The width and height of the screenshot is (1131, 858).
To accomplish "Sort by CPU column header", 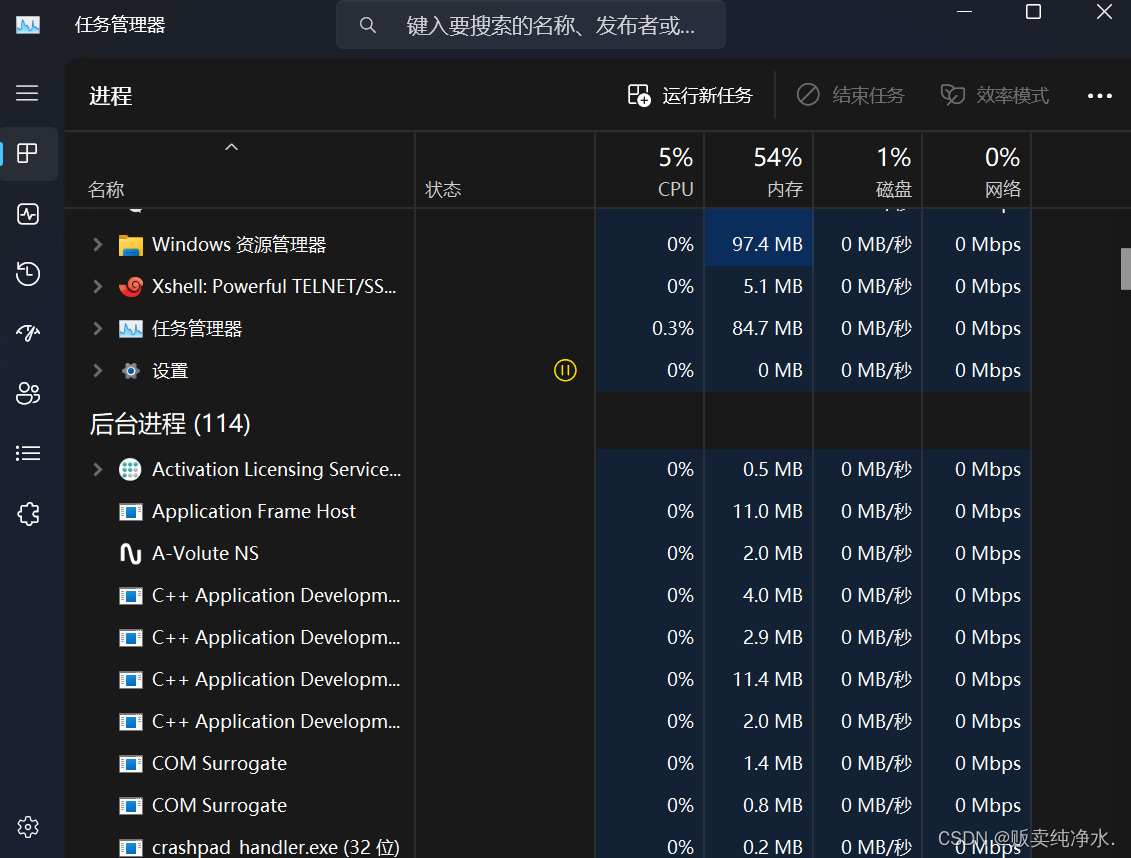I will tap(650, 170).
